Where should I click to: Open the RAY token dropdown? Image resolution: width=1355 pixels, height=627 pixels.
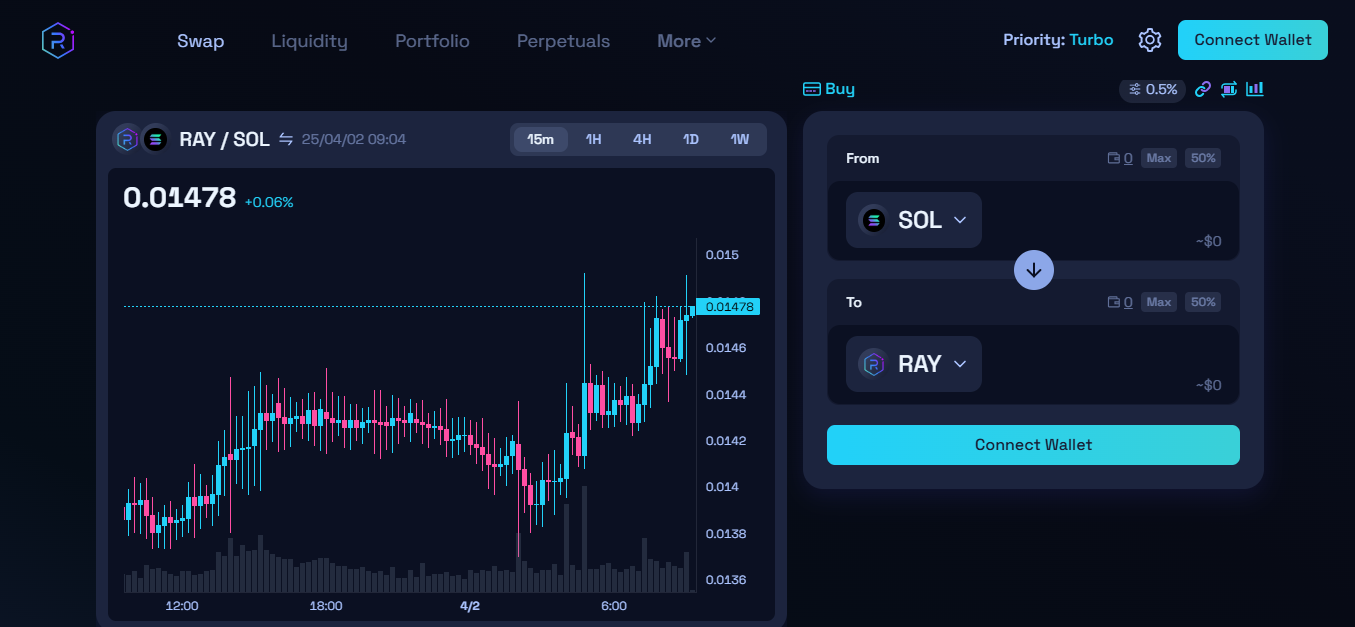(x=914, y=364)
